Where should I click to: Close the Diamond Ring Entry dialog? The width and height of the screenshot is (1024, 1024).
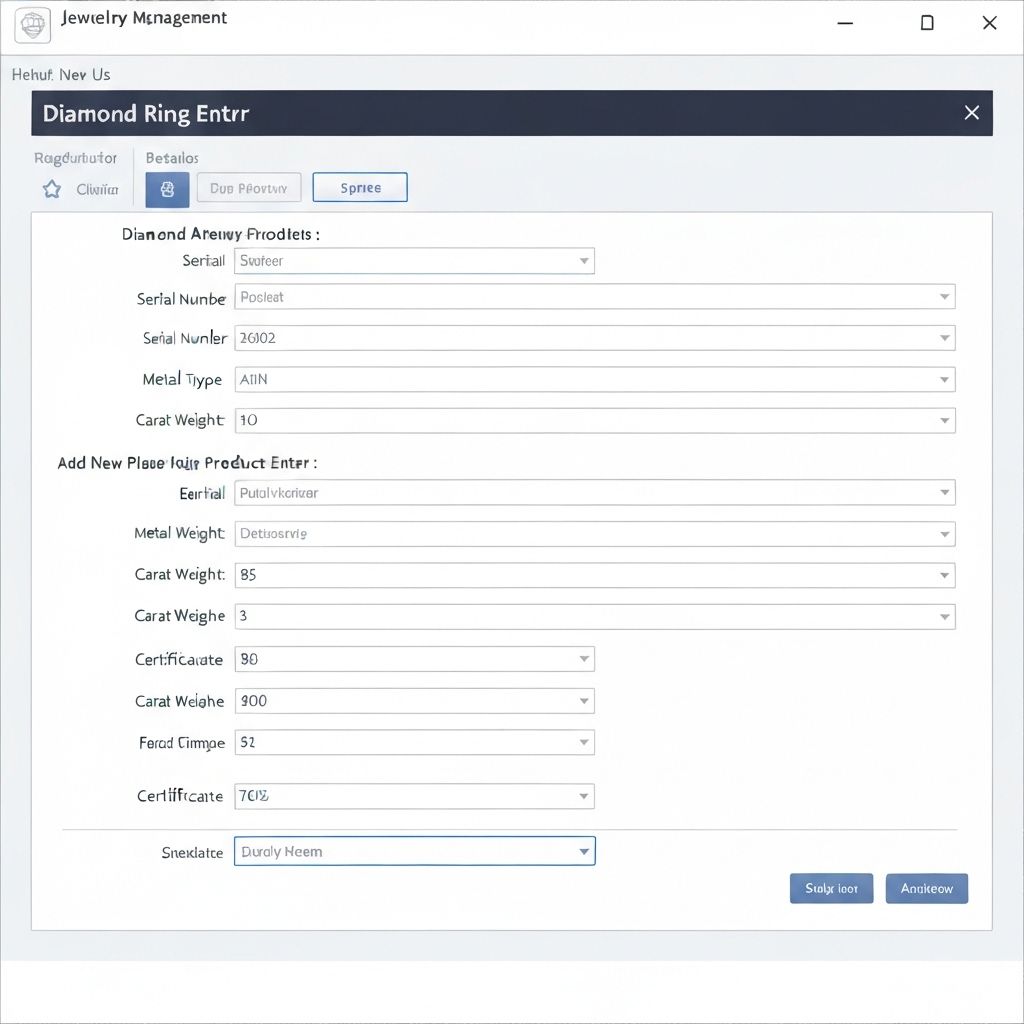click(x=971, y=113)
